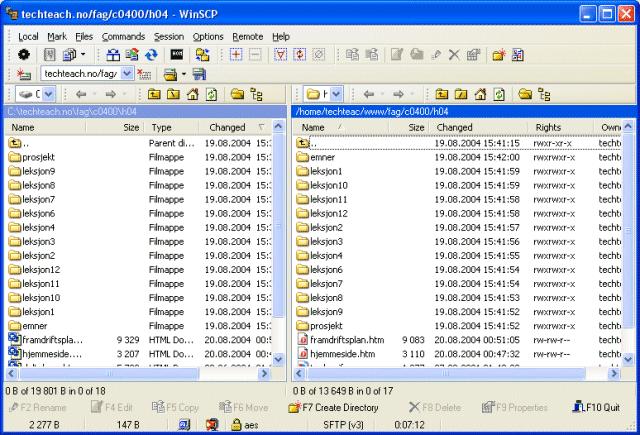
Task: Click F10 Quit button
Action: coord(596,407)
